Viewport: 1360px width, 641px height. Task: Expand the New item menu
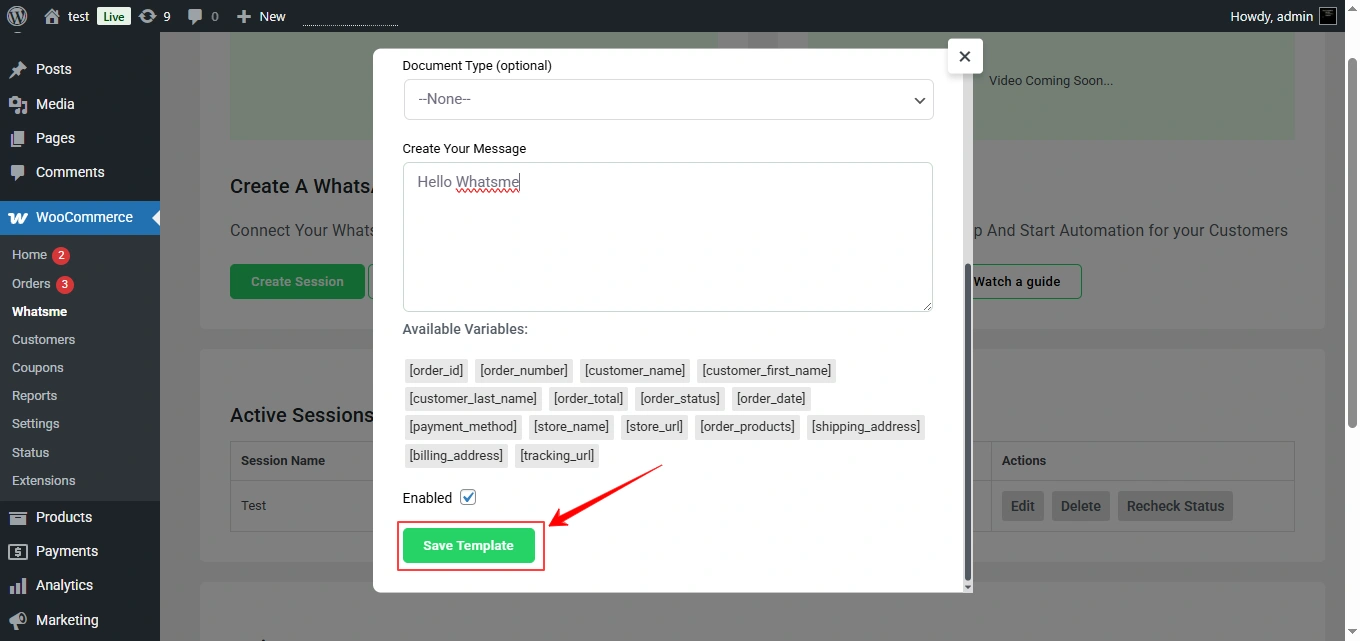(x=260, y=16)
